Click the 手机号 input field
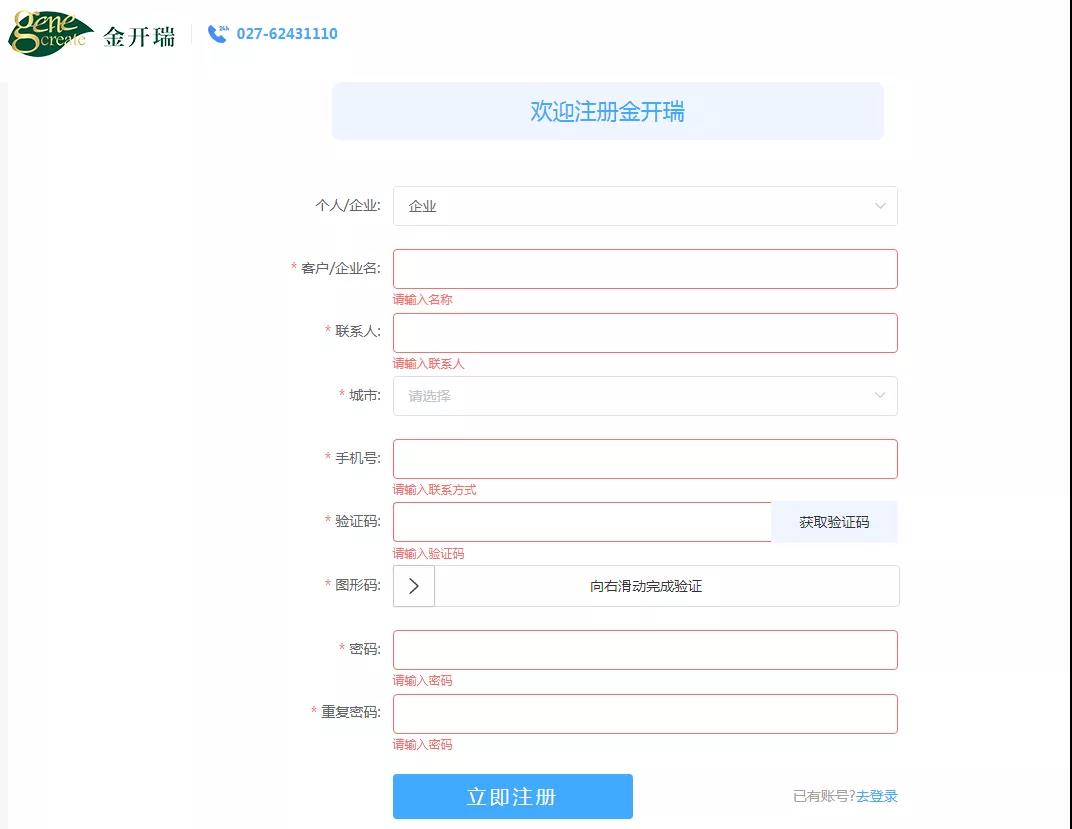The image size is (1072, 829). click(645, 458)
